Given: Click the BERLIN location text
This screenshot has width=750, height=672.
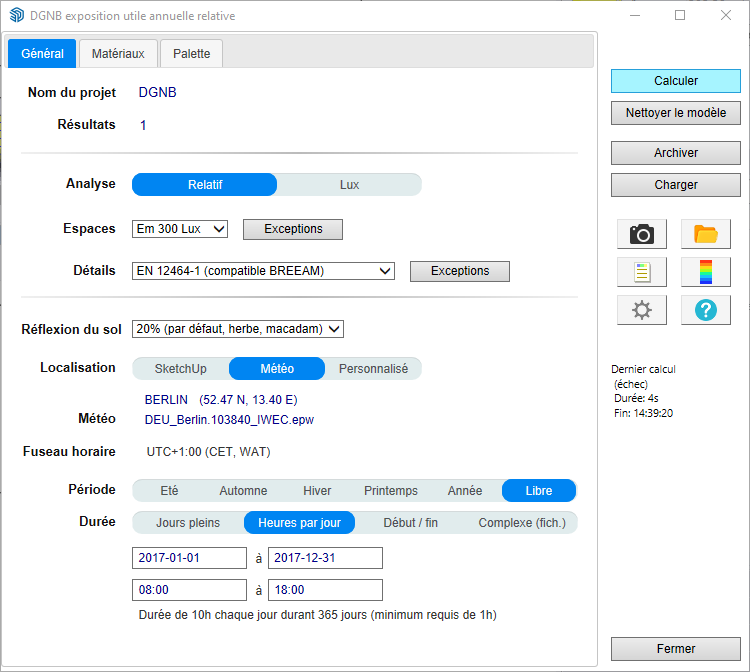Looking at the screenshot, I should [166, 400].
